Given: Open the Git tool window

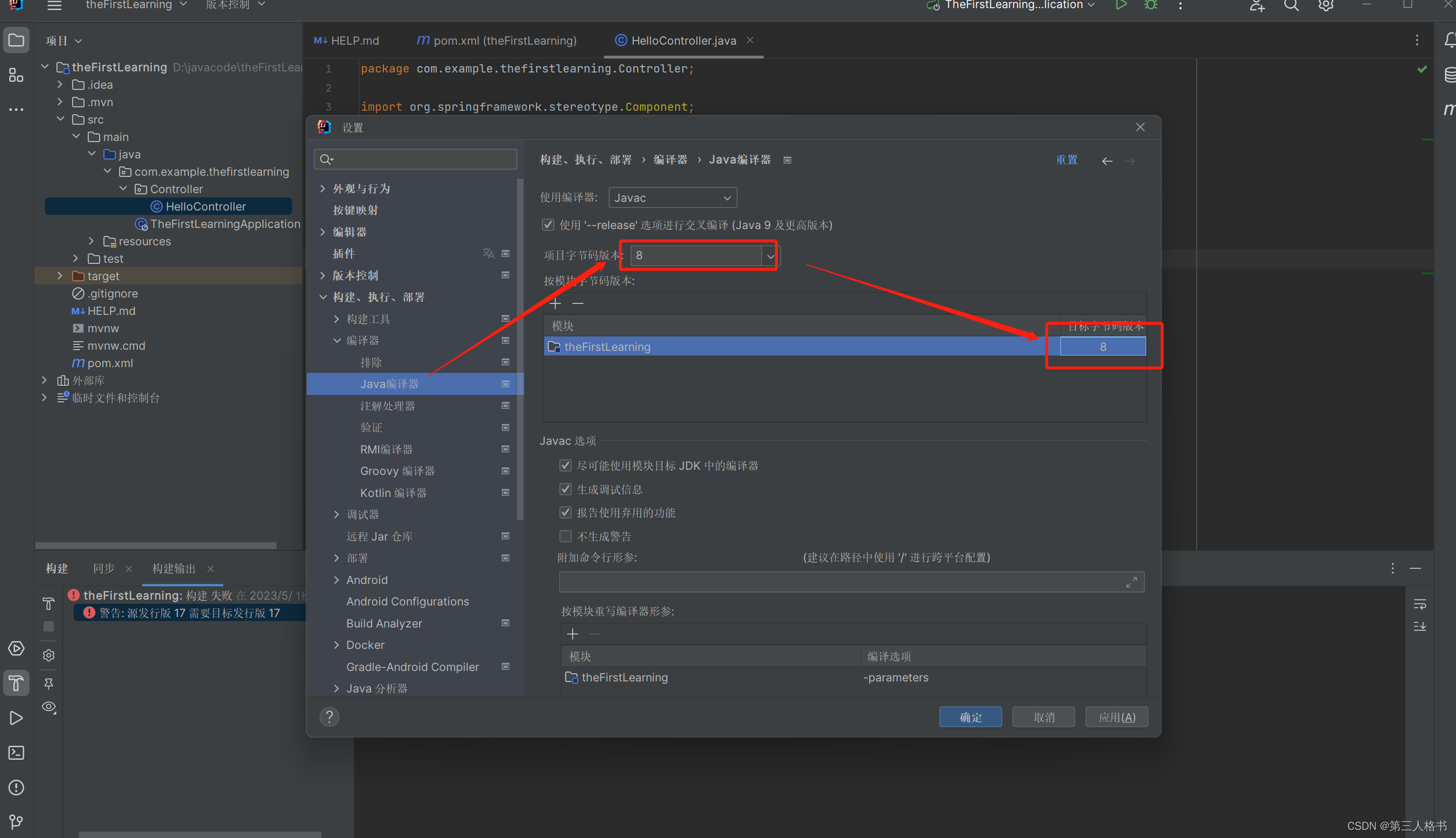Looking at the screenshot, I should point(16,821).
